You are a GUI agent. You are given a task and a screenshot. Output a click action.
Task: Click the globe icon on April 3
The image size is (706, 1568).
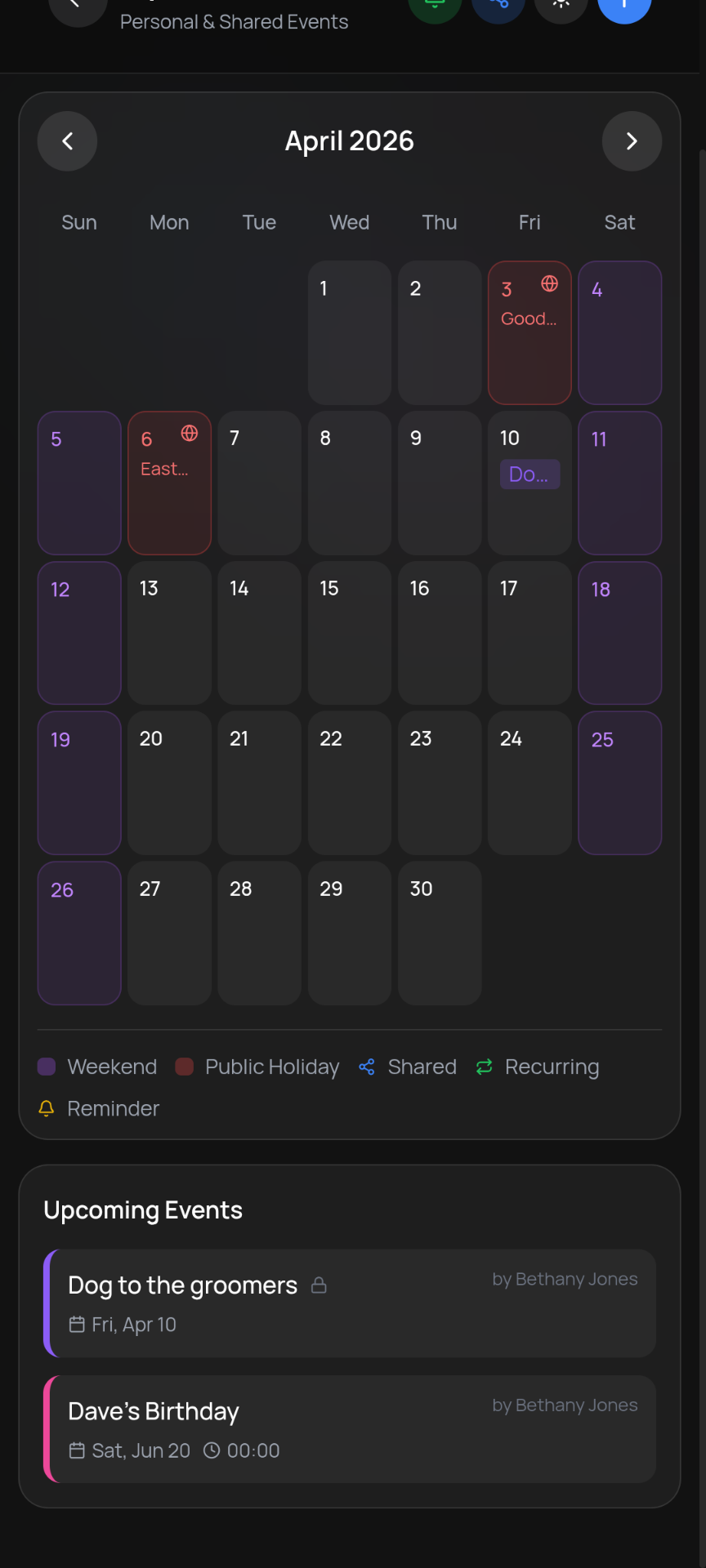(x=550, y=284)
